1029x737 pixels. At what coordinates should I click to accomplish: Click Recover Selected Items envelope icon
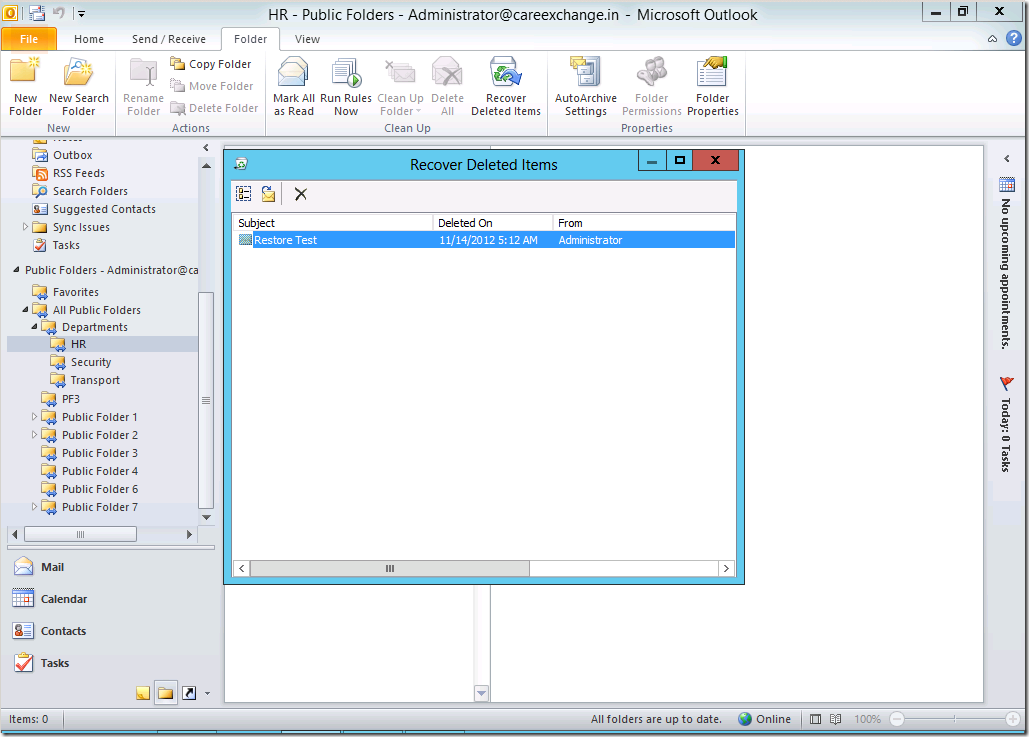268,194
